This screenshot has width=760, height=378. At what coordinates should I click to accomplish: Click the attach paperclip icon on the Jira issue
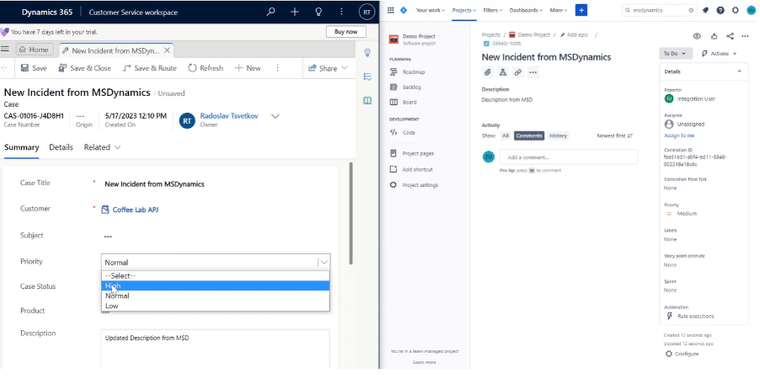click(x=488, y=73)
